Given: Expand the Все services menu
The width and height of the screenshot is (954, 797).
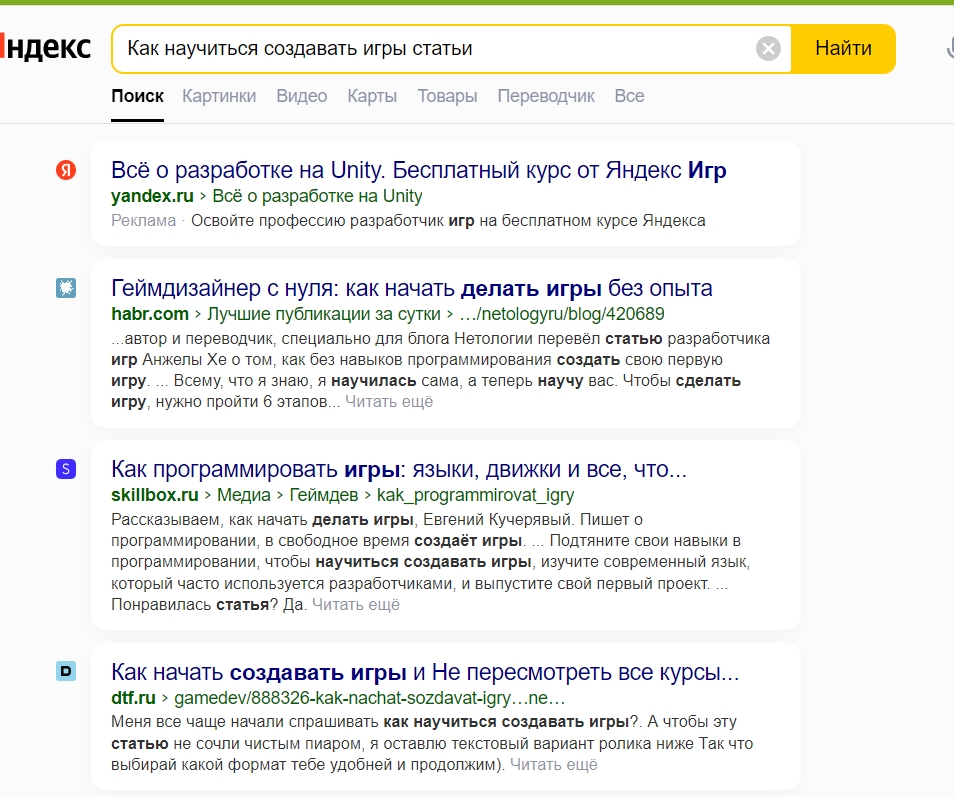Looking at the screenshot, I should [x=629, y=96].
